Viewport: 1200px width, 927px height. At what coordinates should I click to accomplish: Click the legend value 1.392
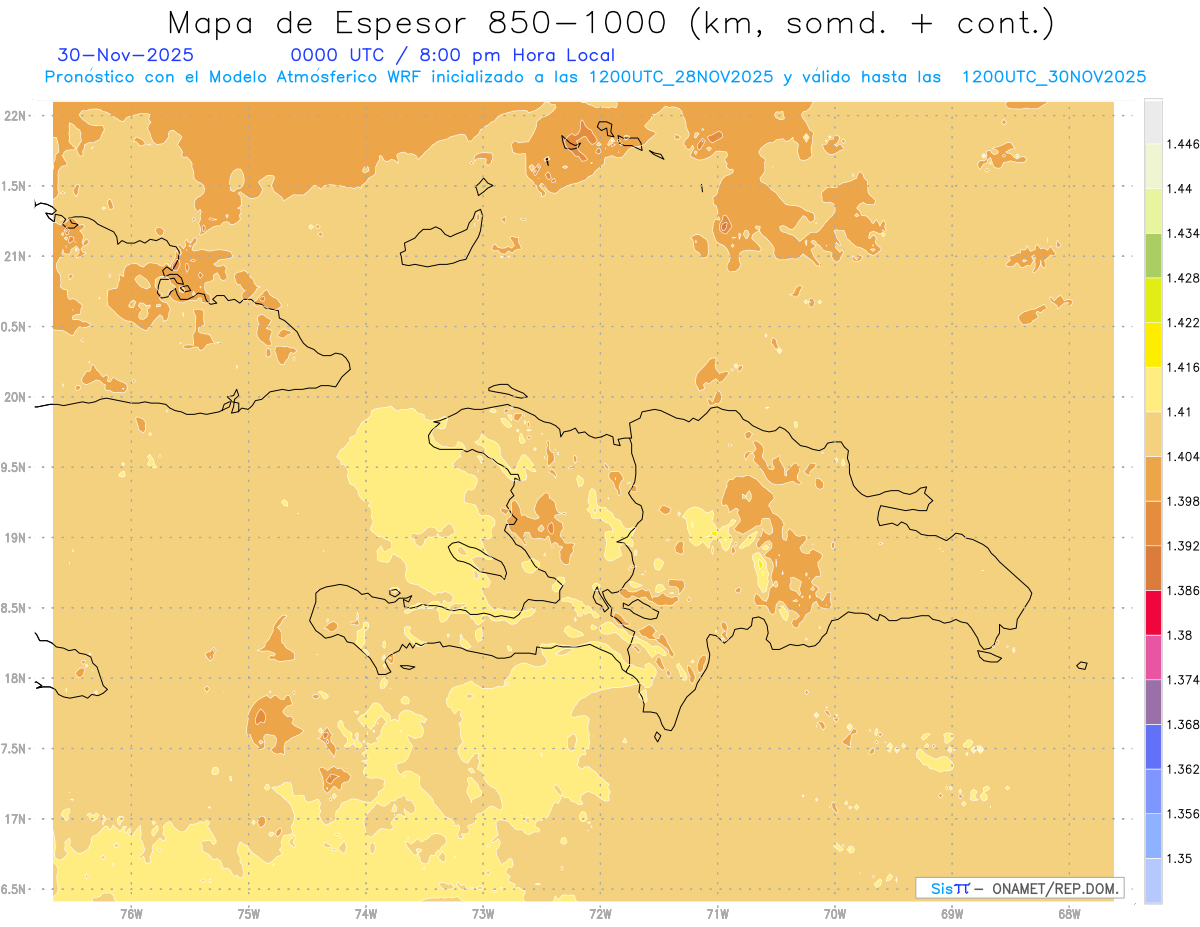coord(1183,546)
